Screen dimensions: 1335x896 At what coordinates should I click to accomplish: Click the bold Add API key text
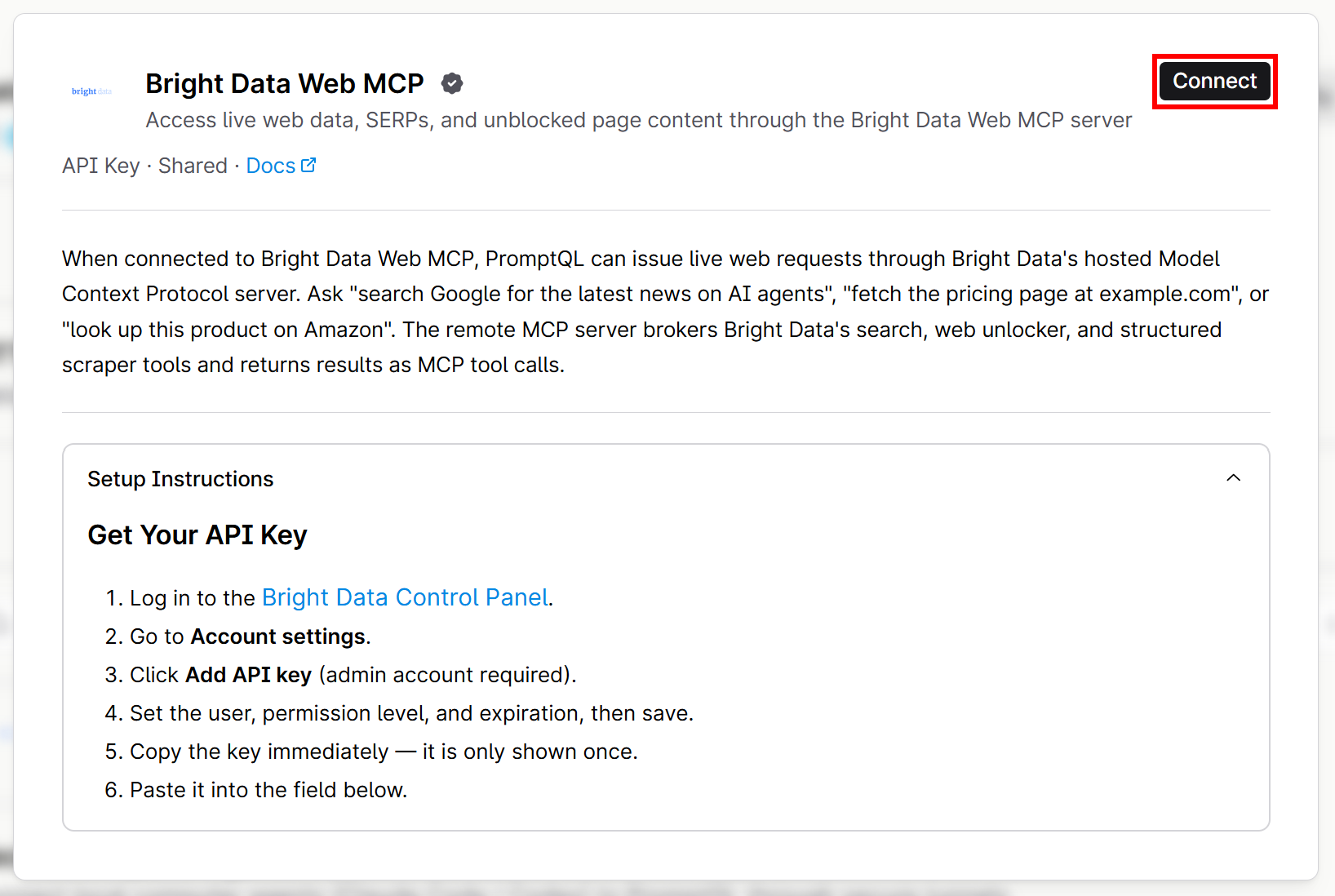249,675
